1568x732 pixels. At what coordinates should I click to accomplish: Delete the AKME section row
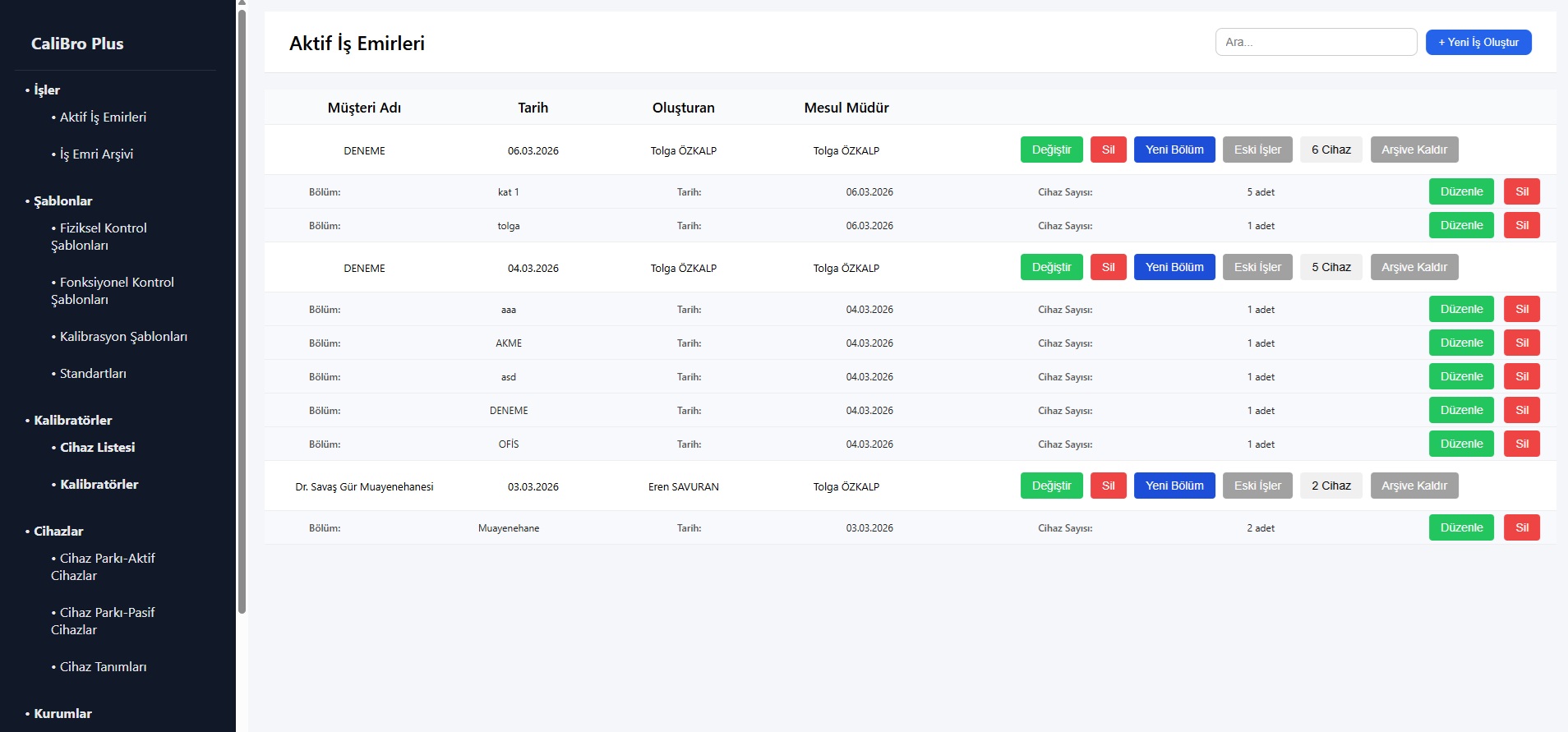point(1521,343)
